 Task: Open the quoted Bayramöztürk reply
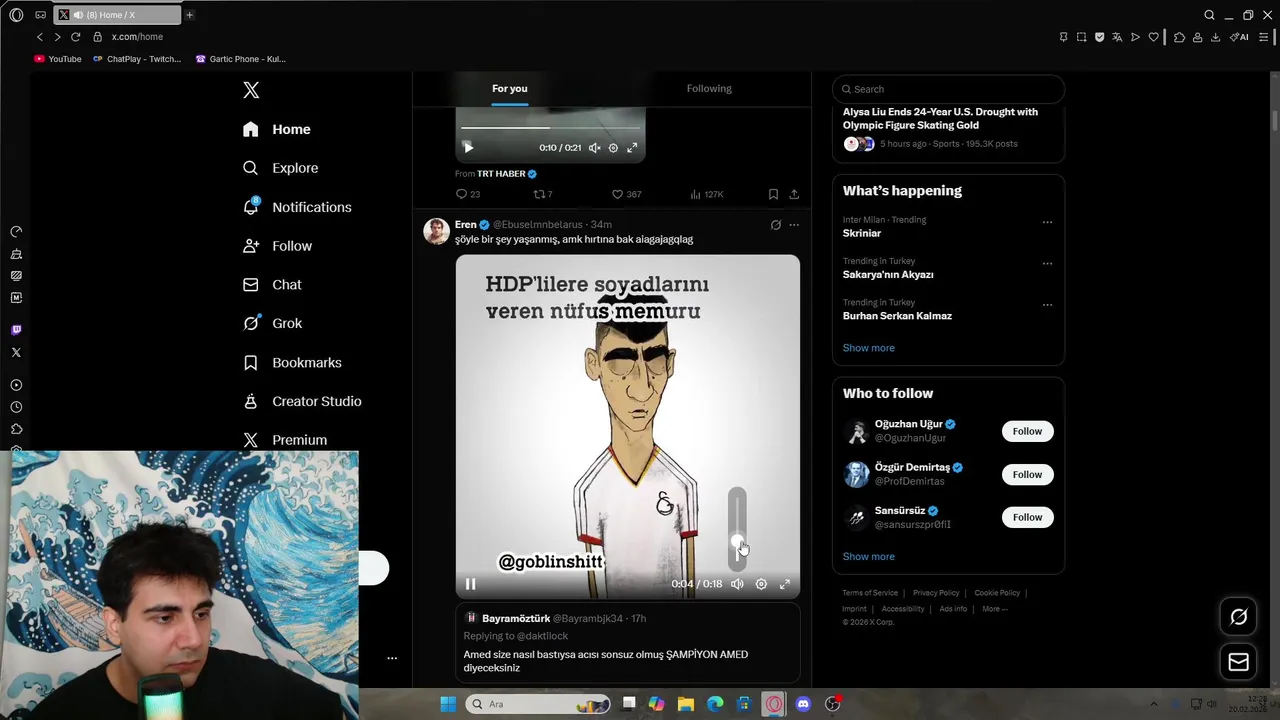coord(628,644)
